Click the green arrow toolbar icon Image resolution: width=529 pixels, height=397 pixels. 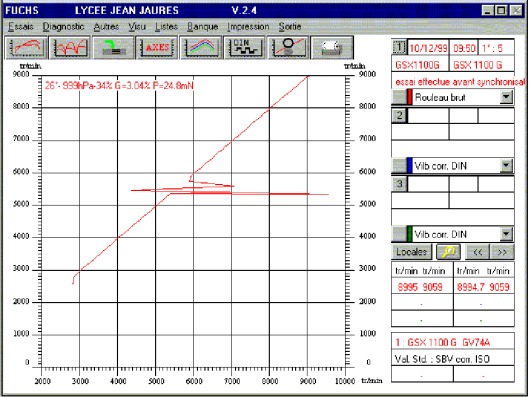113,48
